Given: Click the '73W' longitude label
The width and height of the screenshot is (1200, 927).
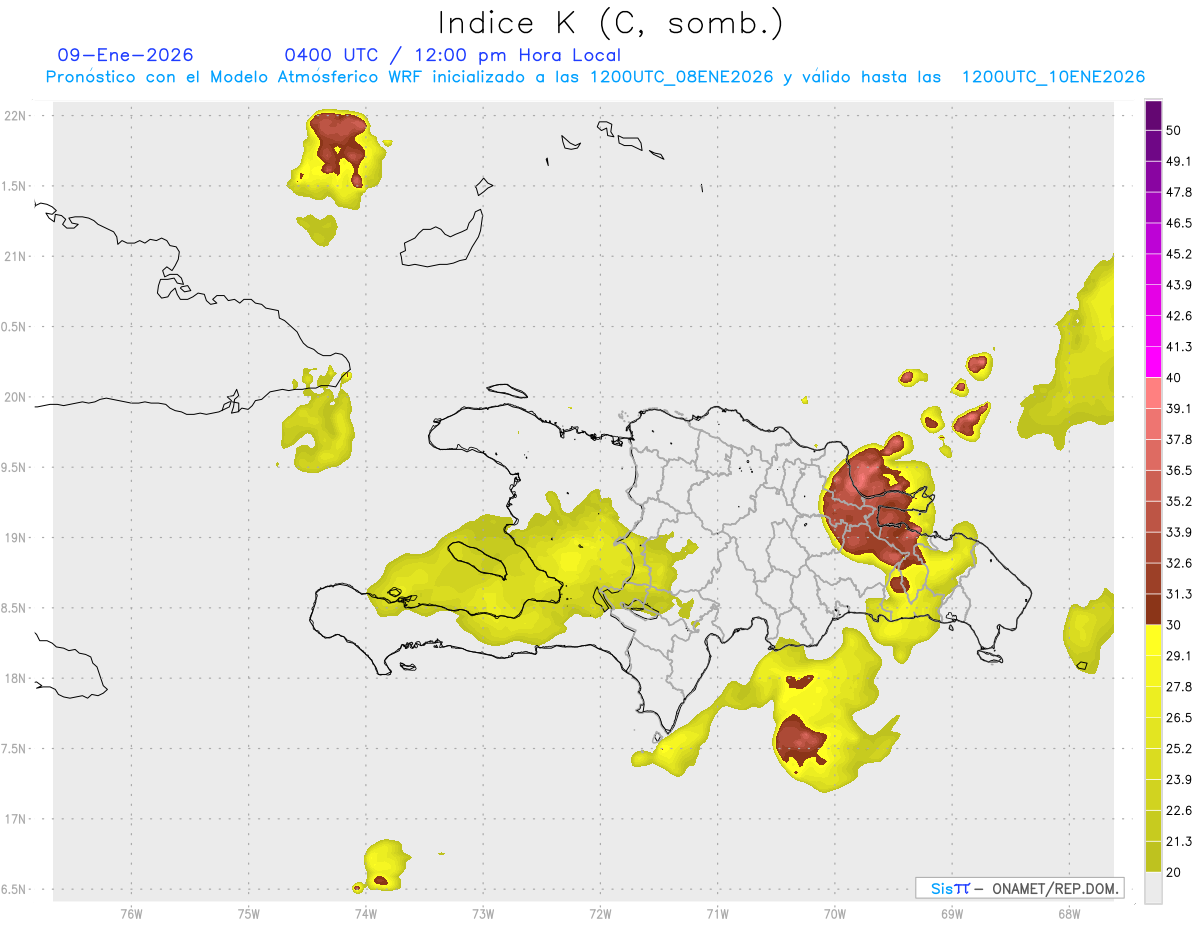Looking at the screenshot, I should coord(483,913).
